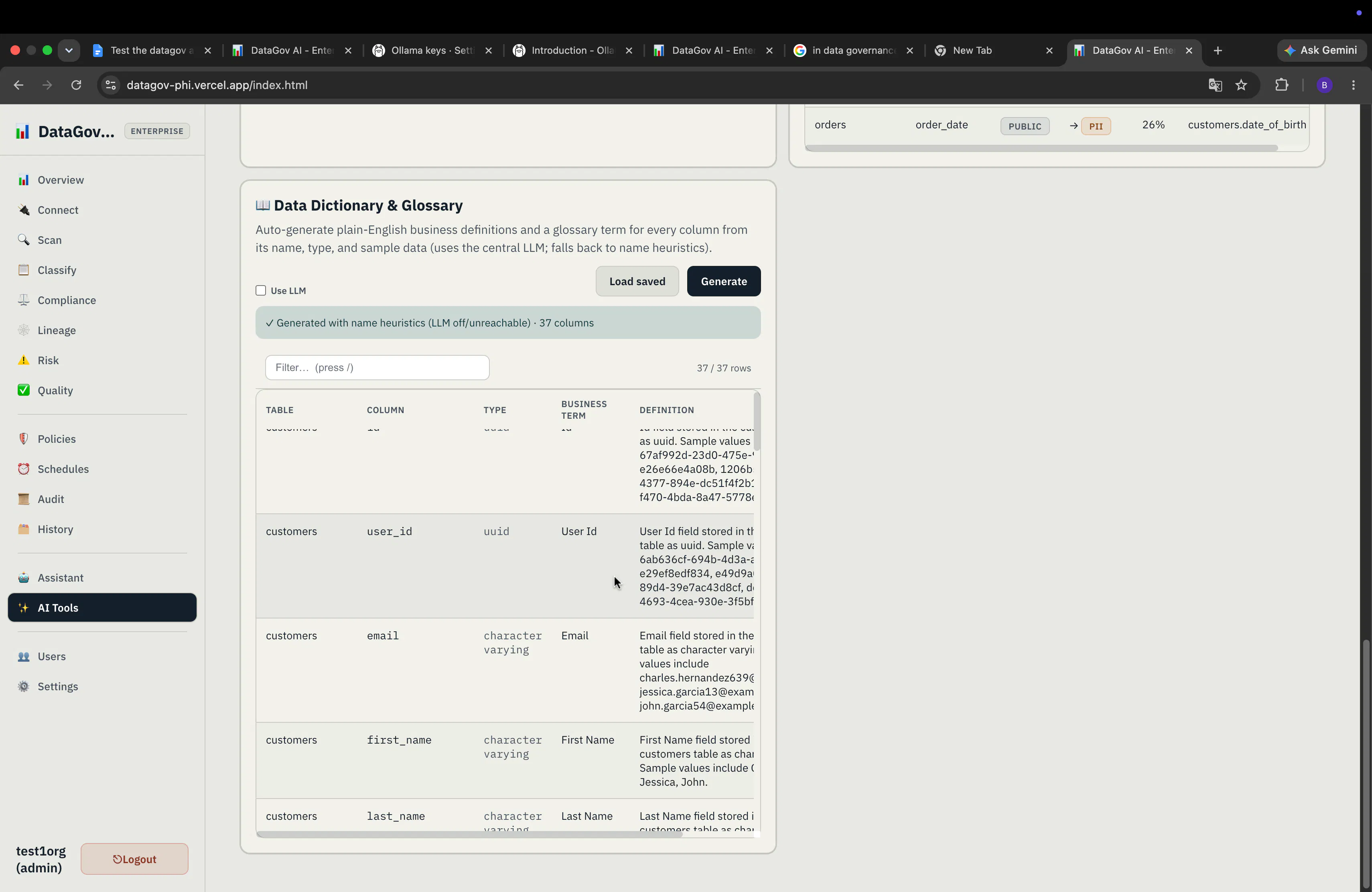Click the browser forward arrow
Image resolution: width=1372 pixels, height=892 pixels.
(47, 85)
